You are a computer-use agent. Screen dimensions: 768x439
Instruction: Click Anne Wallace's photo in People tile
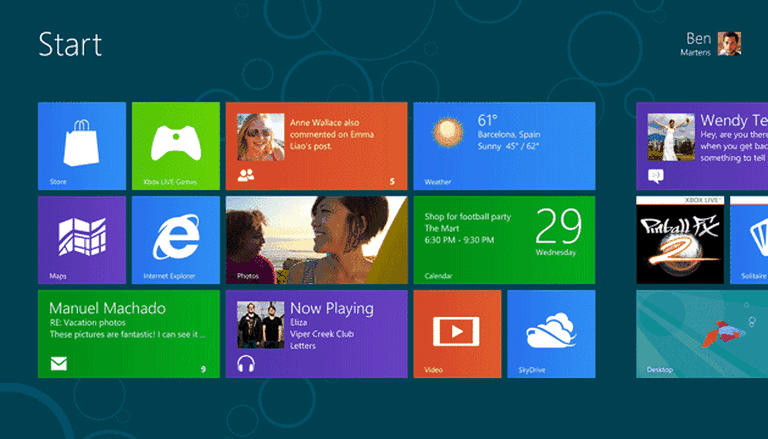click(261, 137)
